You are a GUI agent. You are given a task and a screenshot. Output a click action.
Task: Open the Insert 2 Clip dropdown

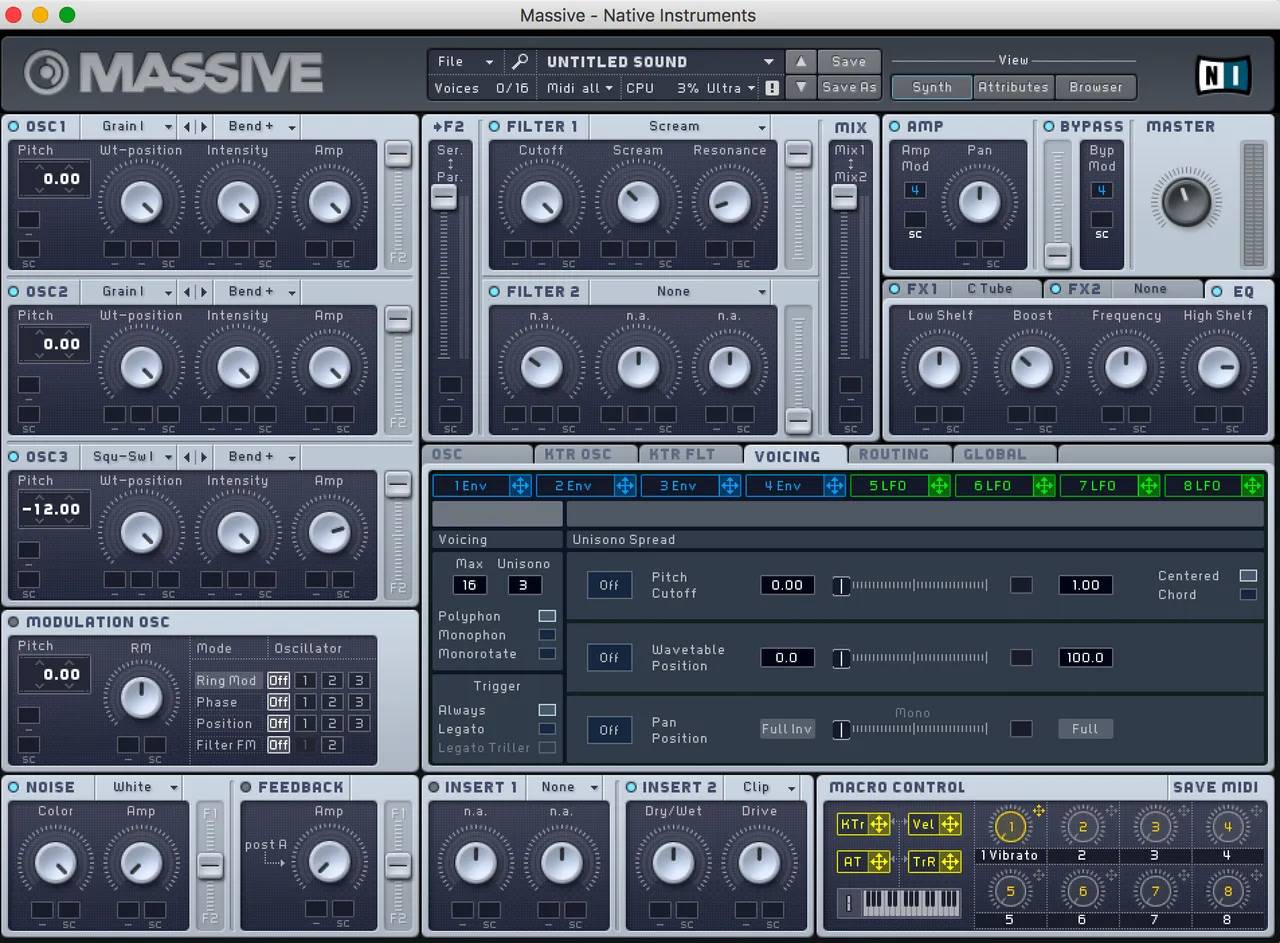tap(764, 787)
